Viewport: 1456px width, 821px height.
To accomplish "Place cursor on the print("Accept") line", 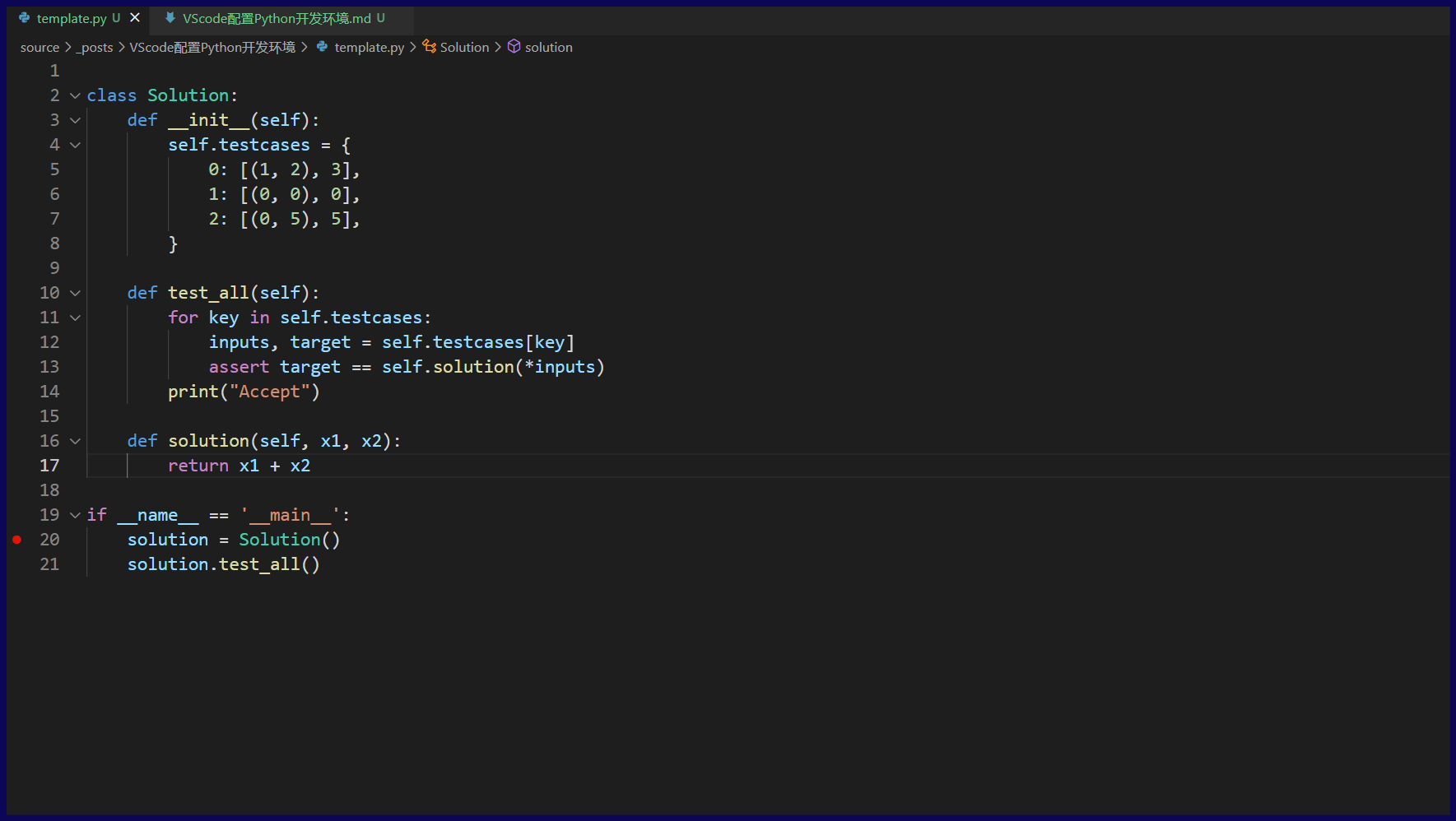I will [x=244, y=392].
